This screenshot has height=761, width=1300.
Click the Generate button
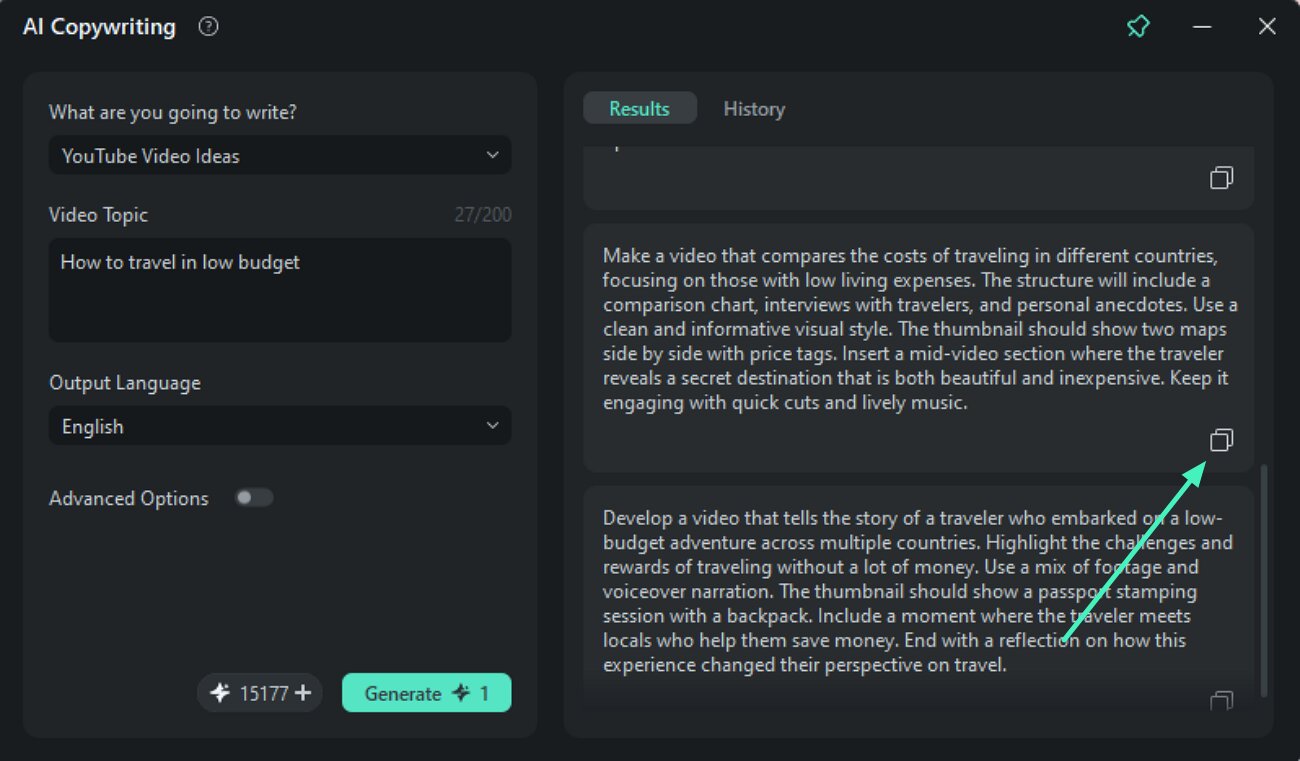point(426,693)
